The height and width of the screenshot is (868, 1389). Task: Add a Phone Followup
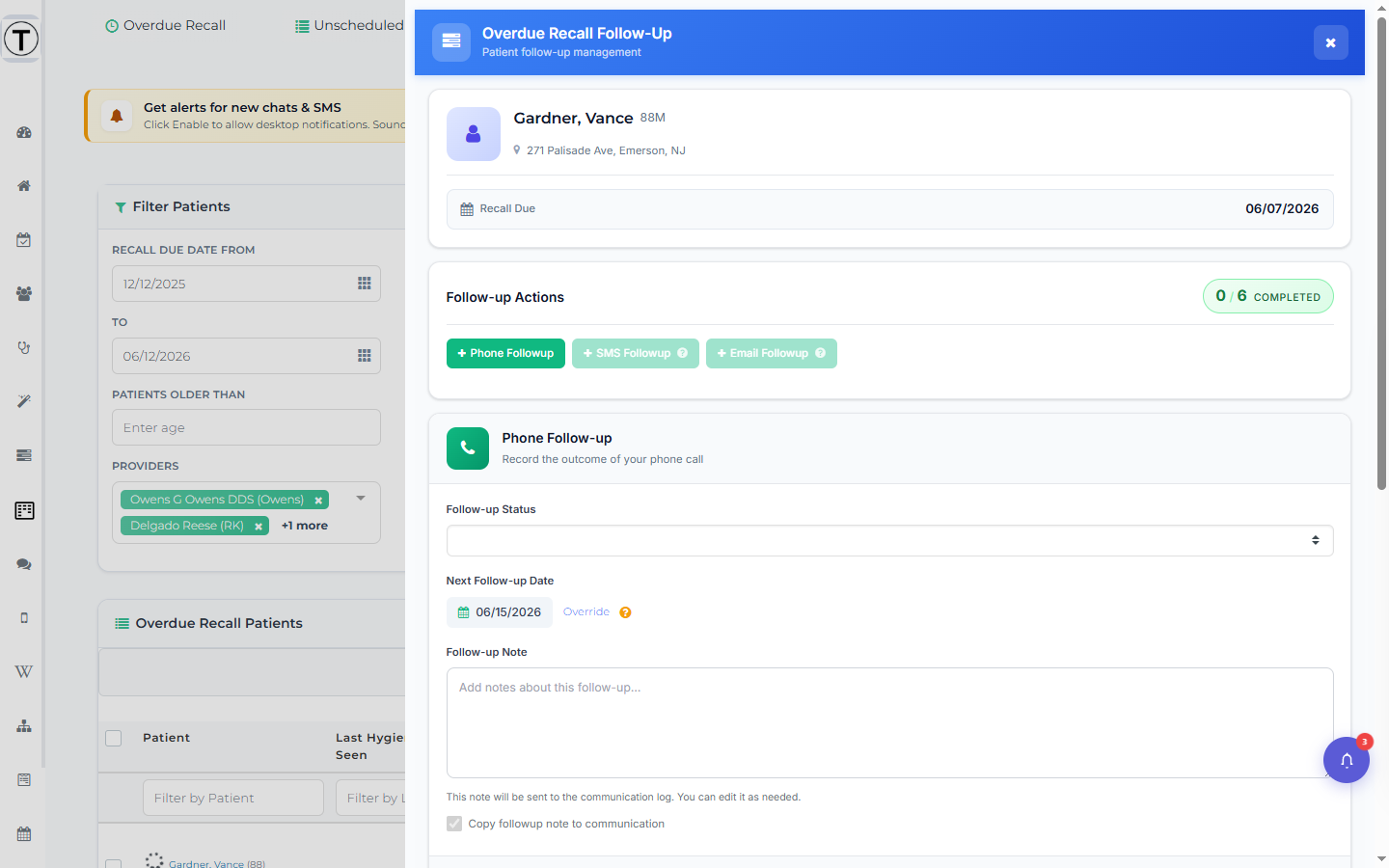505,353
